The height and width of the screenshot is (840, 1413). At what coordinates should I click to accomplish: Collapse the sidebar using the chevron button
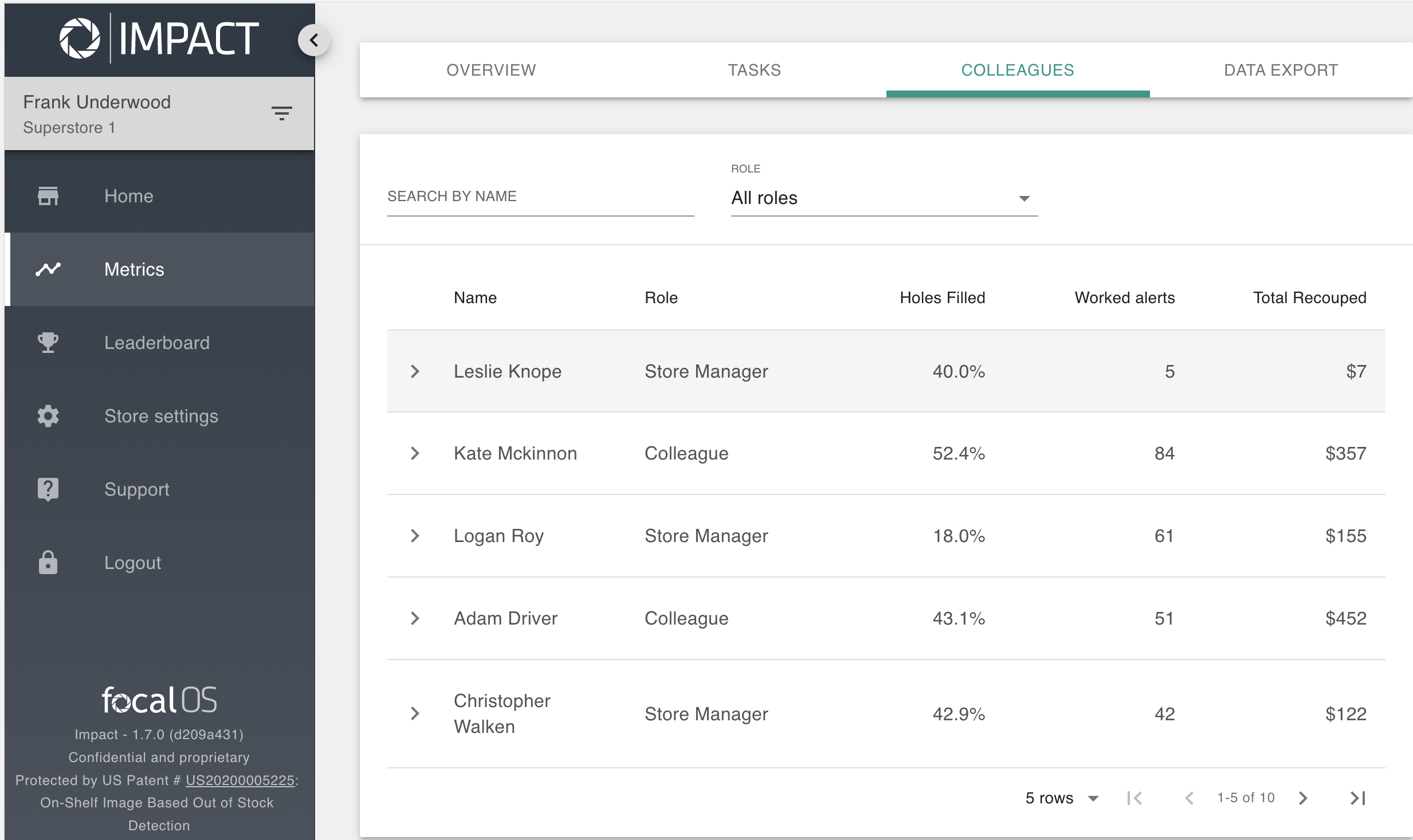pos(313,40)
